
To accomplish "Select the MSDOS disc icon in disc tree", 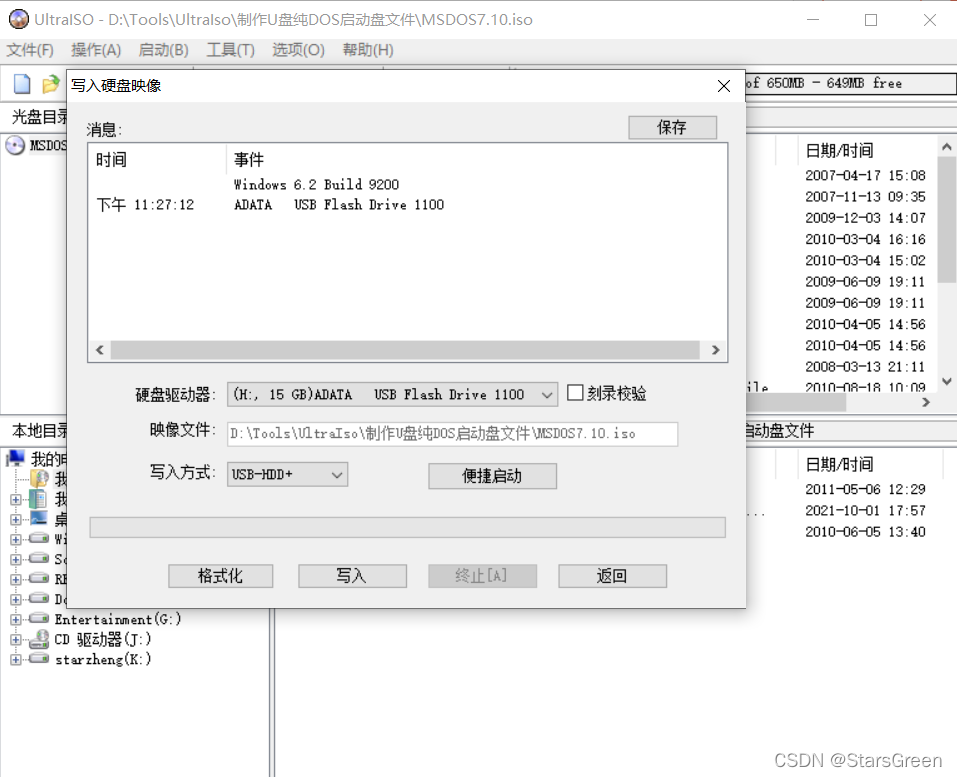I will coord(15,145).
